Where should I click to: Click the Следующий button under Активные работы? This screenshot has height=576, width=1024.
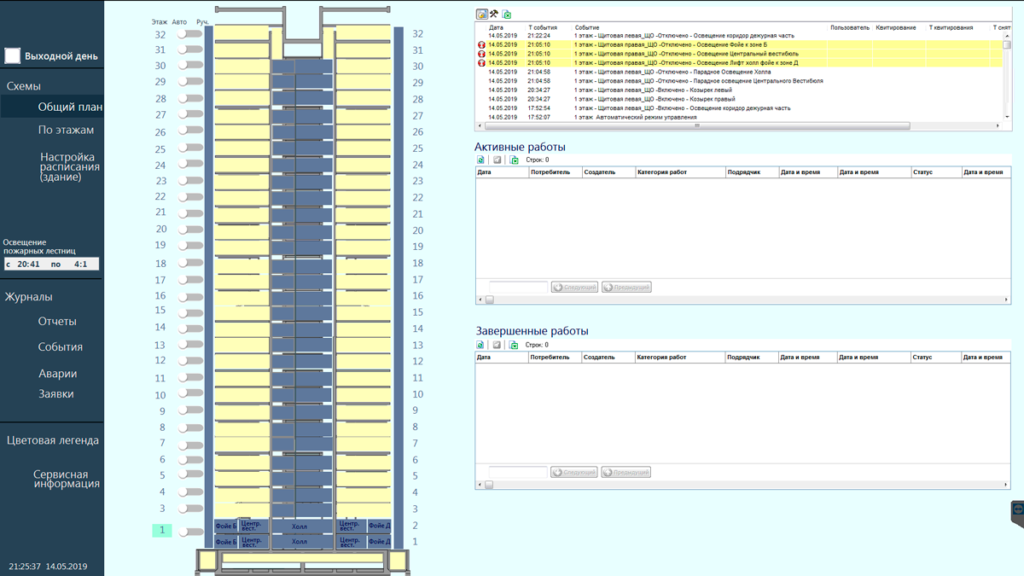pyautogui.click(x=574, y=287)
